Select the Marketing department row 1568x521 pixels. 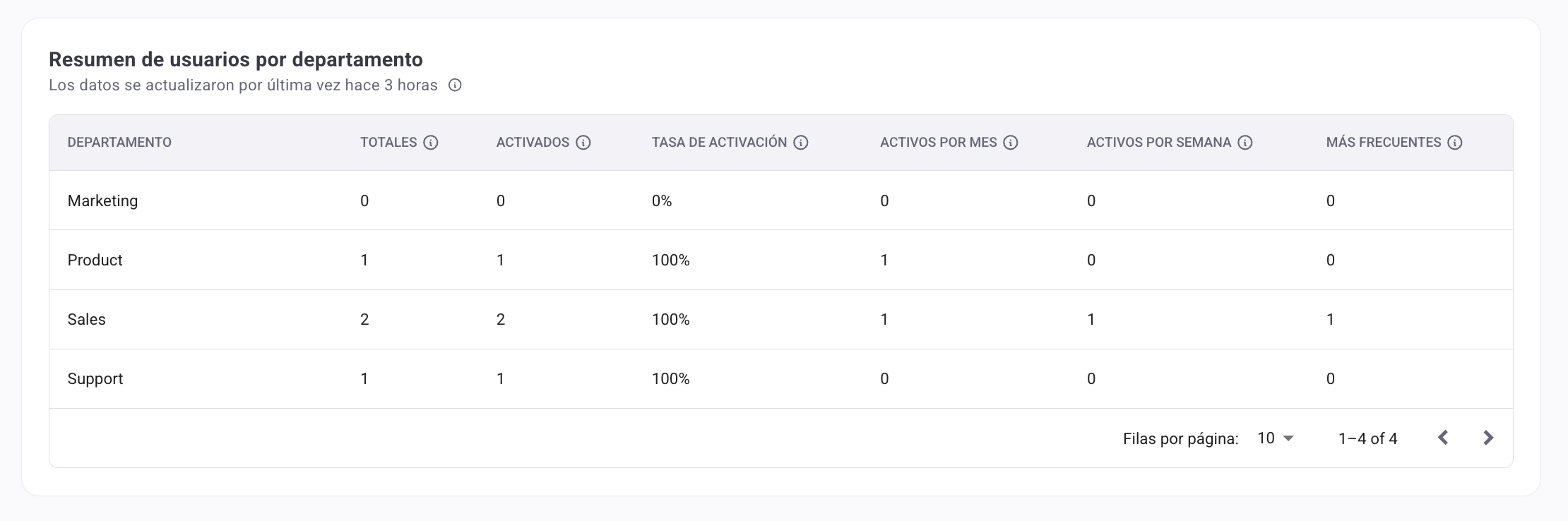781,200
